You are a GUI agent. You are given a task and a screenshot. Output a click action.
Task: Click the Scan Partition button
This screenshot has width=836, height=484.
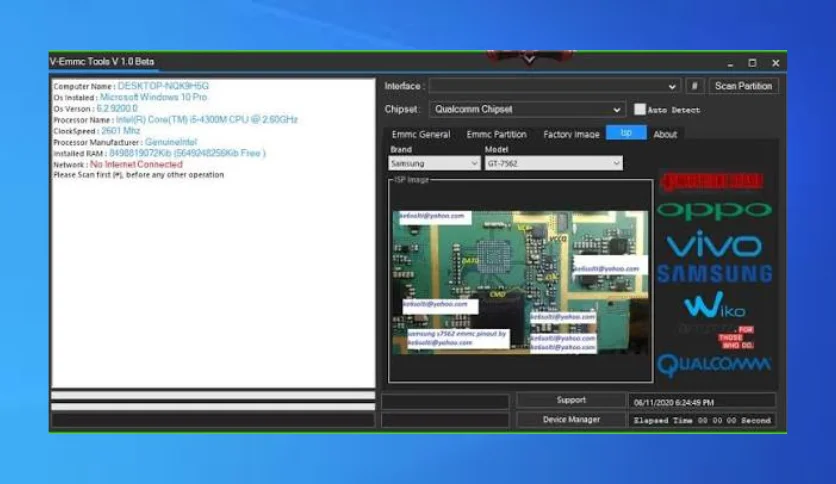pos(743,86)
